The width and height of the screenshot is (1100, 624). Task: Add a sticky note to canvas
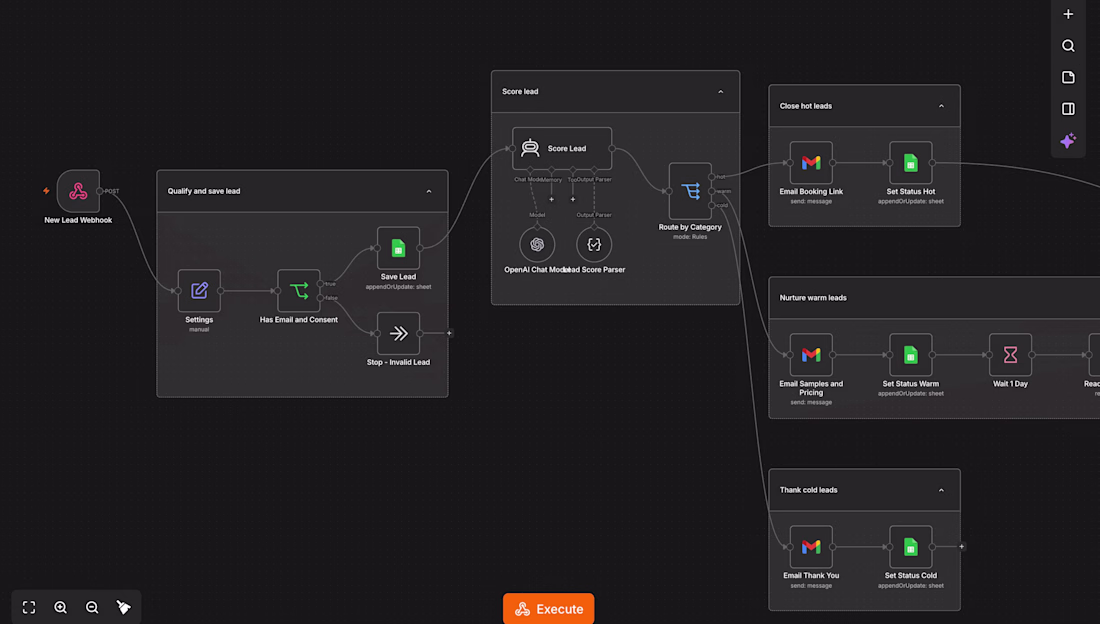(1068, 77)
